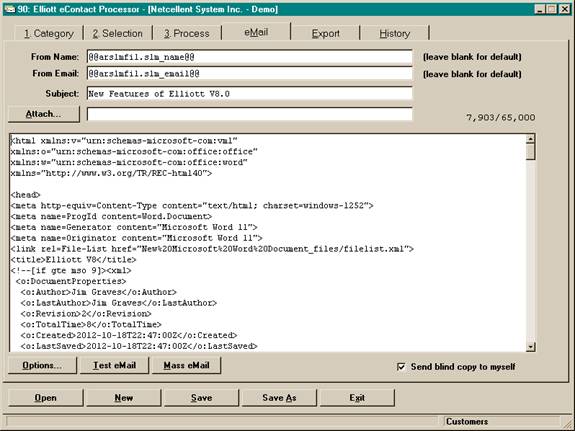Viewport: 575px width, 431px height.
Task: Click the o:LastSaved timestamp line
Action: [139, 346]
